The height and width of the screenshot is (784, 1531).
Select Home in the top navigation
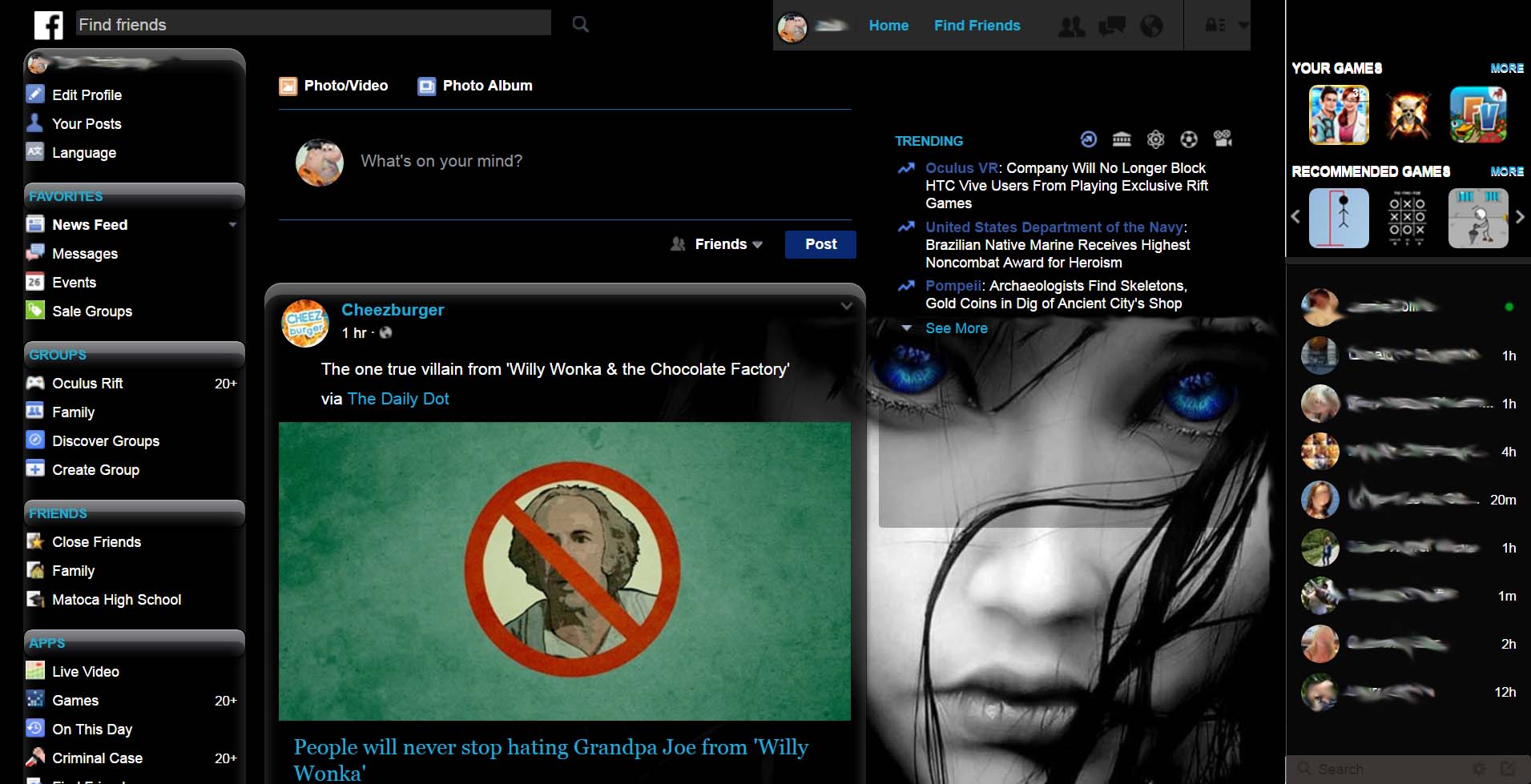coord(888,26)
